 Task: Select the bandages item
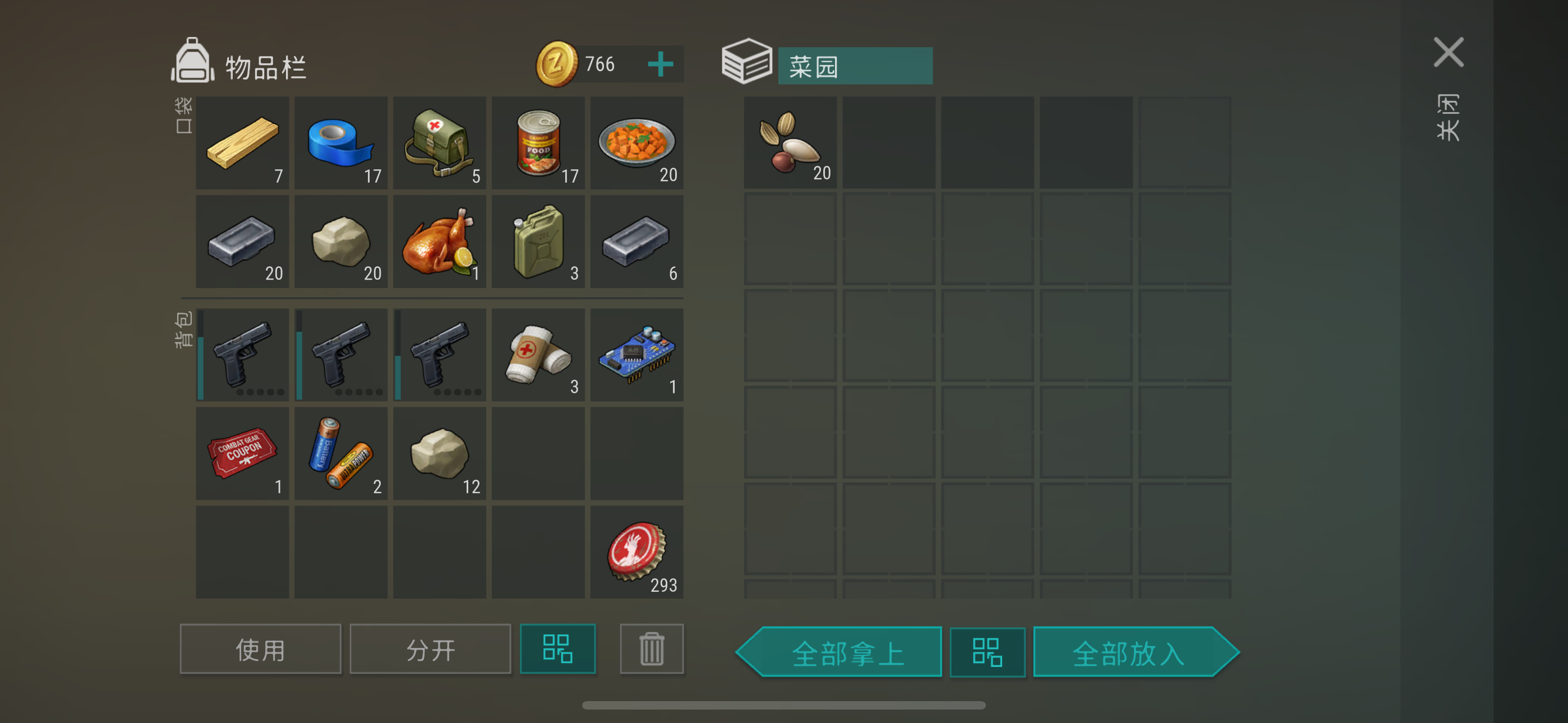tap(538, 355)
